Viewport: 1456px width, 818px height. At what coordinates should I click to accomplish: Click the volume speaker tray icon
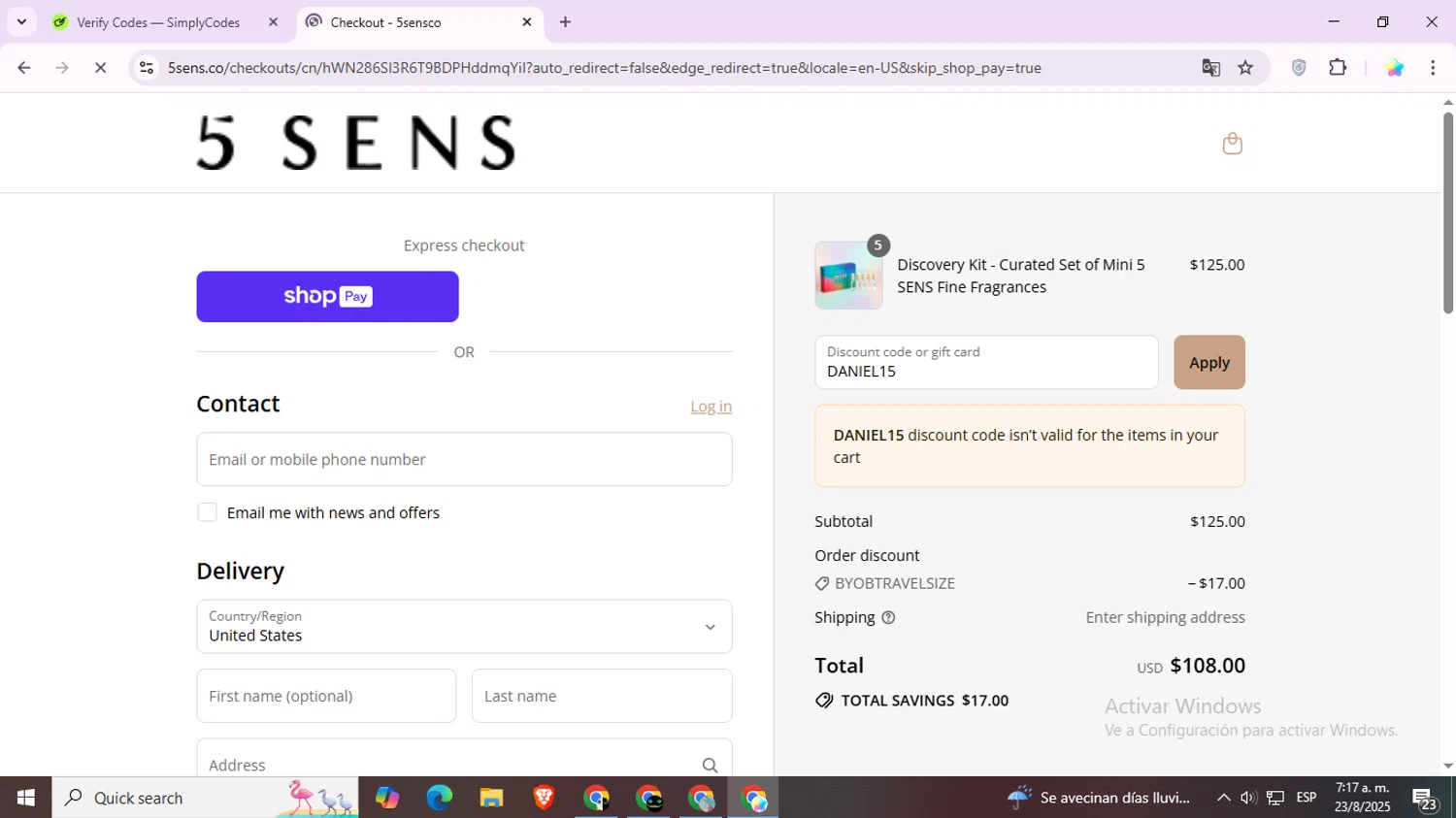pyautogui.click(x=1248, y=798)
